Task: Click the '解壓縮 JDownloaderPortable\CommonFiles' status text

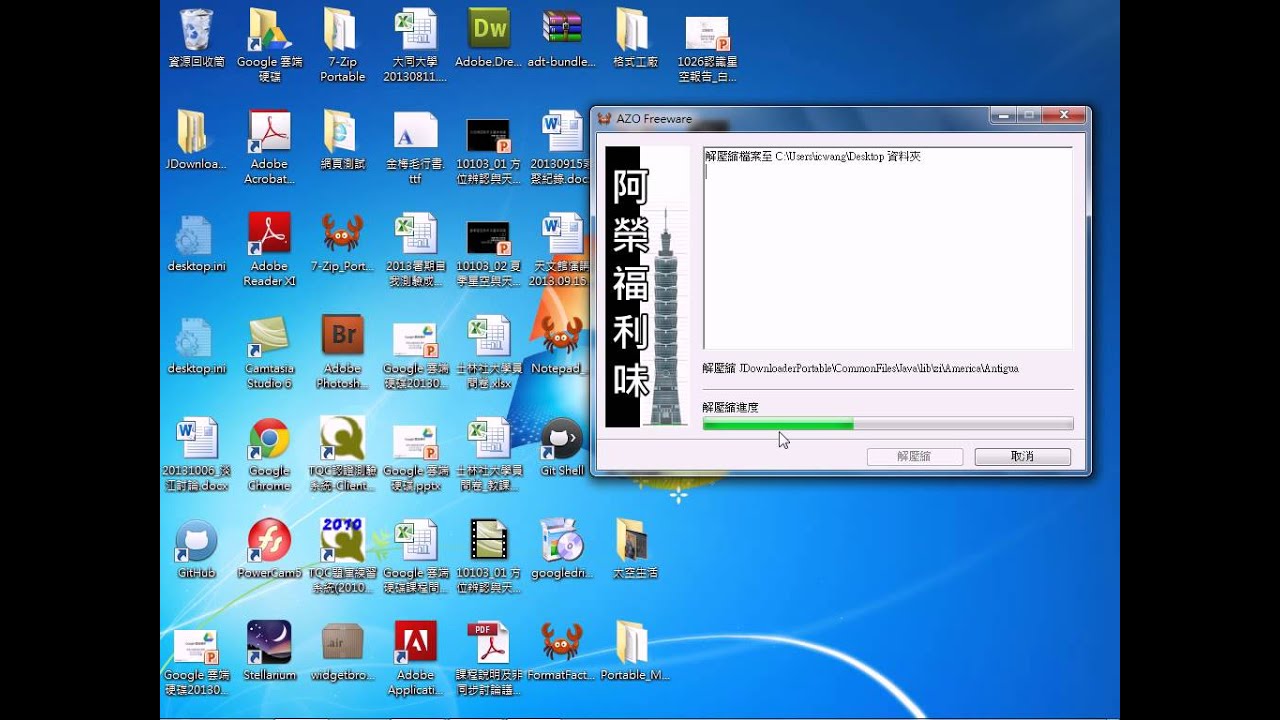Action: pyautogui.click(x=861, y=369)
